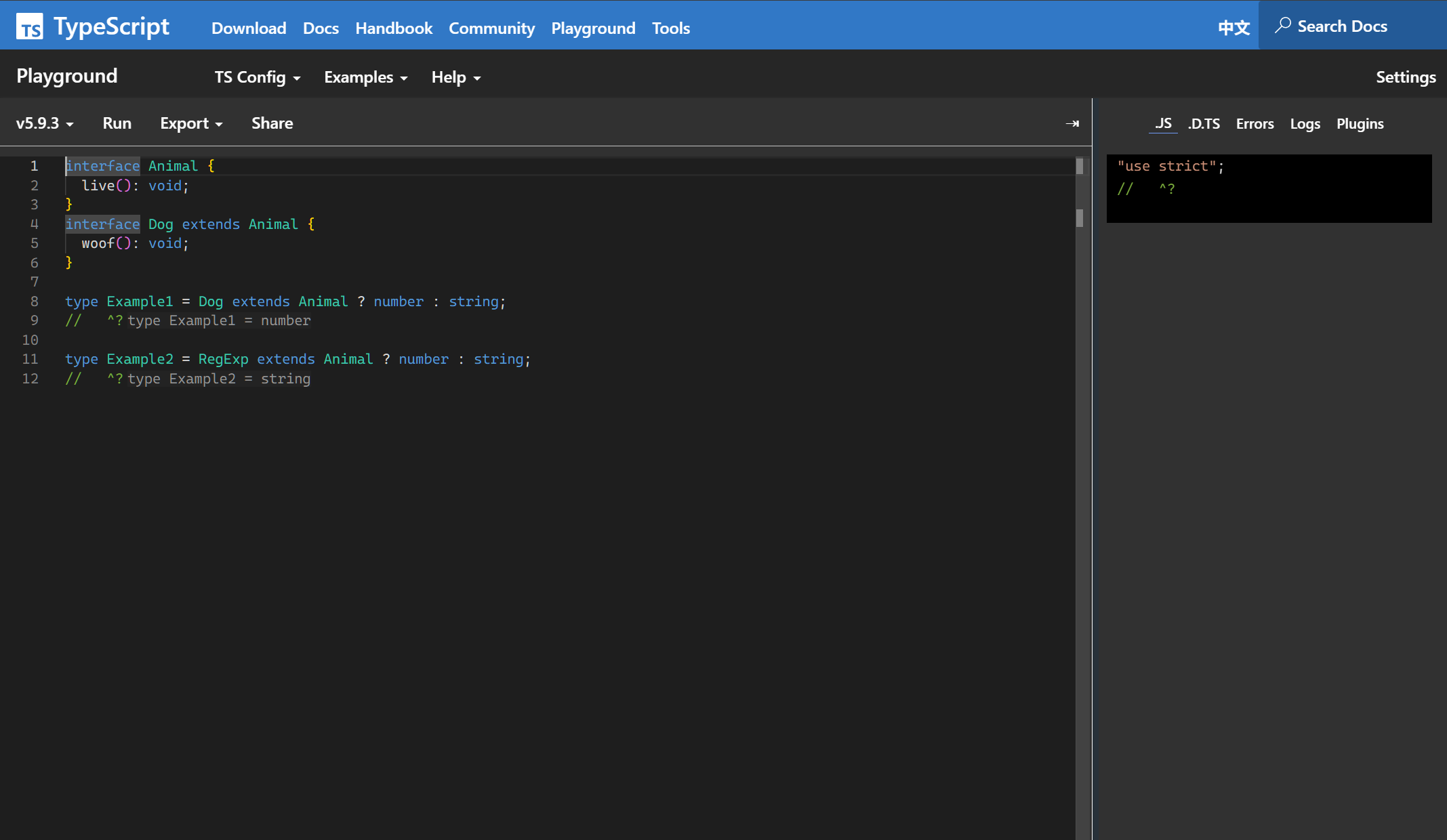The width and height of the screenshot is (1447, 840).
Task: Open the TS Config dropdown
Action: coord(258,77)
